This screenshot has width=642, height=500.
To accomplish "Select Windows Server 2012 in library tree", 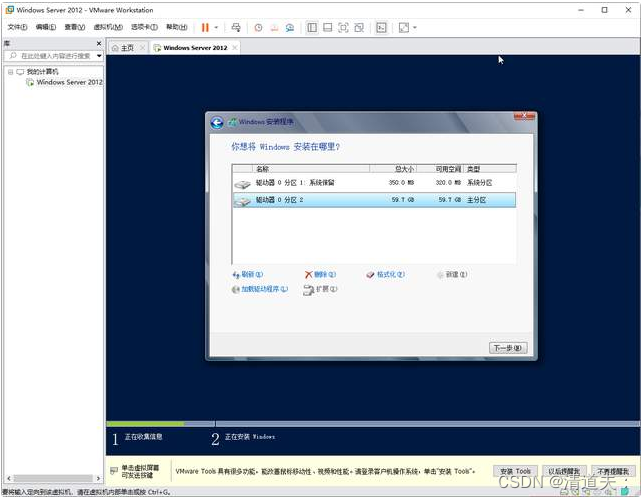I will tap(69, 82).
